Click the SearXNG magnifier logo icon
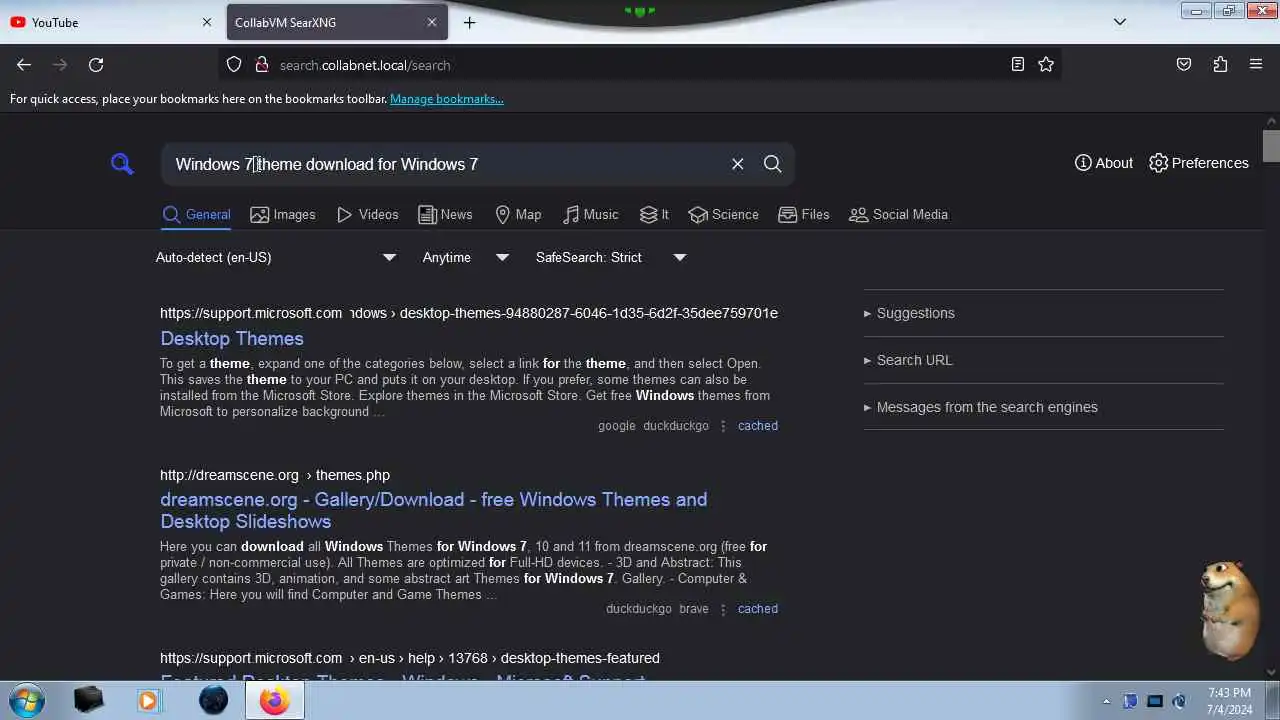Screen dimensions: 1280x720 point(122,163)
